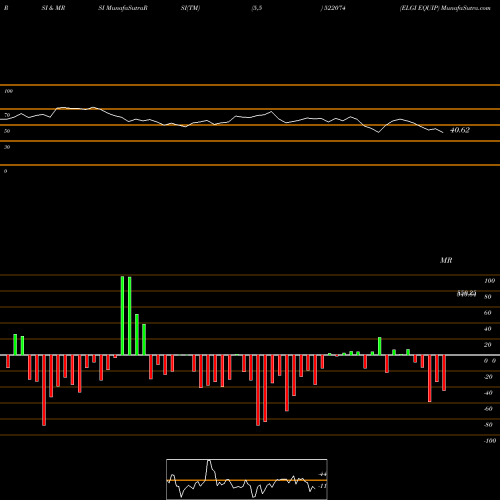Viewport: 500px width, 500px height.
Task: Click the RSI axis label 30
Action: (x=7, y=147)
